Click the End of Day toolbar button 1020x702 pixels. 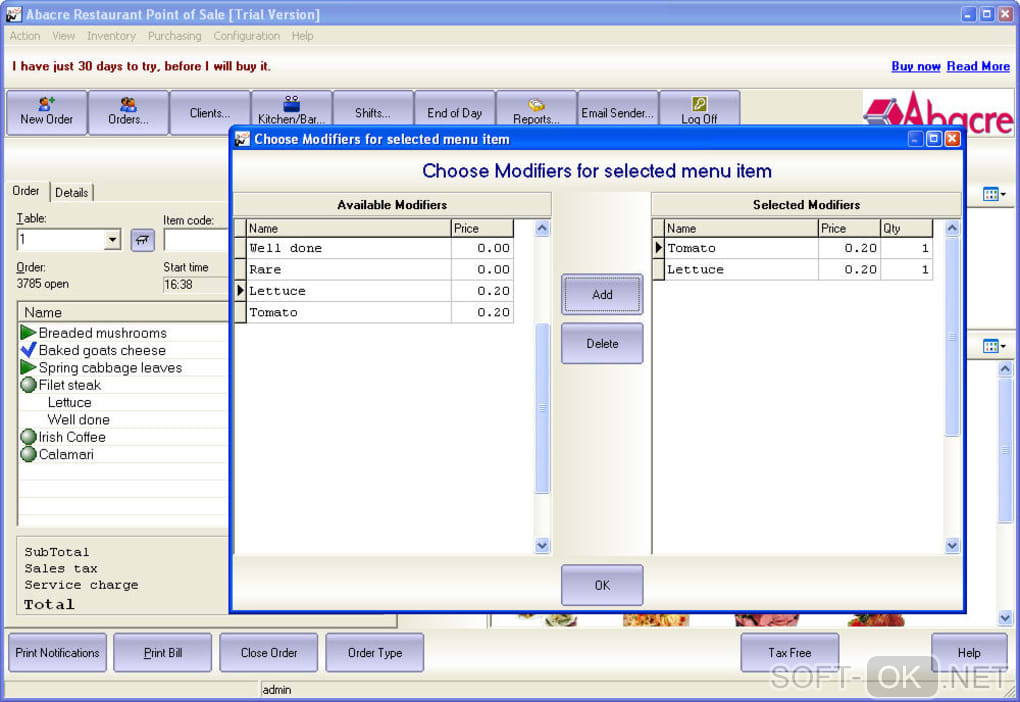[455, 109]
